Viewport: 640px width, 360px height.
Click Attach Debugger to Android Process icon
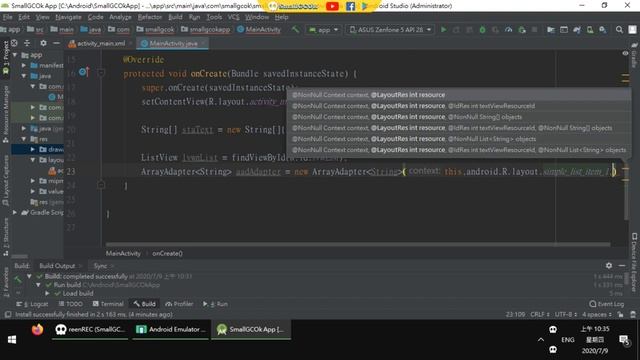(x=522, y=29)
